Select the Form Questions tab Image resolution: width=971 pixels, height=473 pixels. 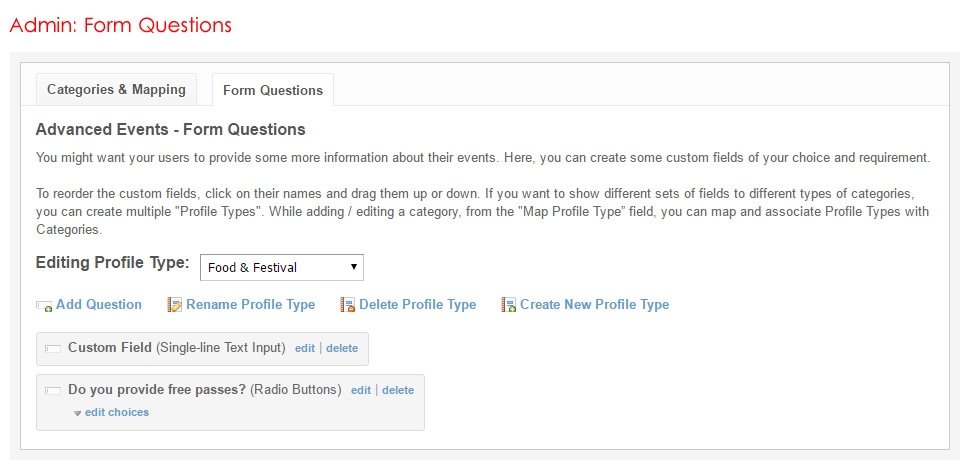pos(273,90)
